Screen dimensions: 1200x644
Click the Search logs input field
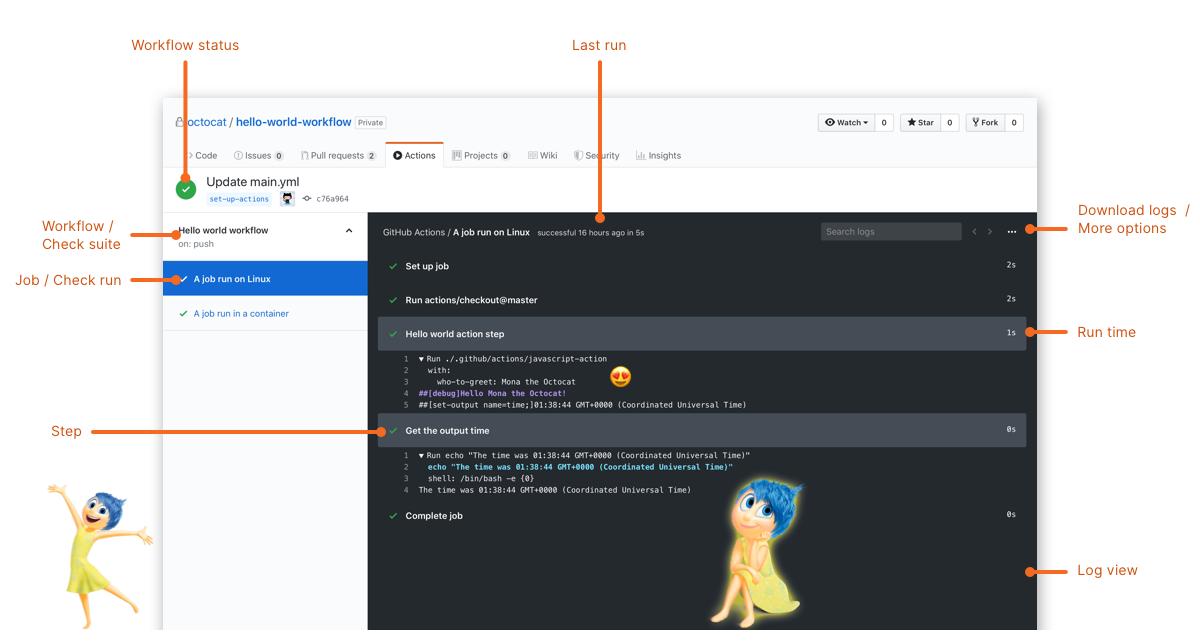[890, 232]
